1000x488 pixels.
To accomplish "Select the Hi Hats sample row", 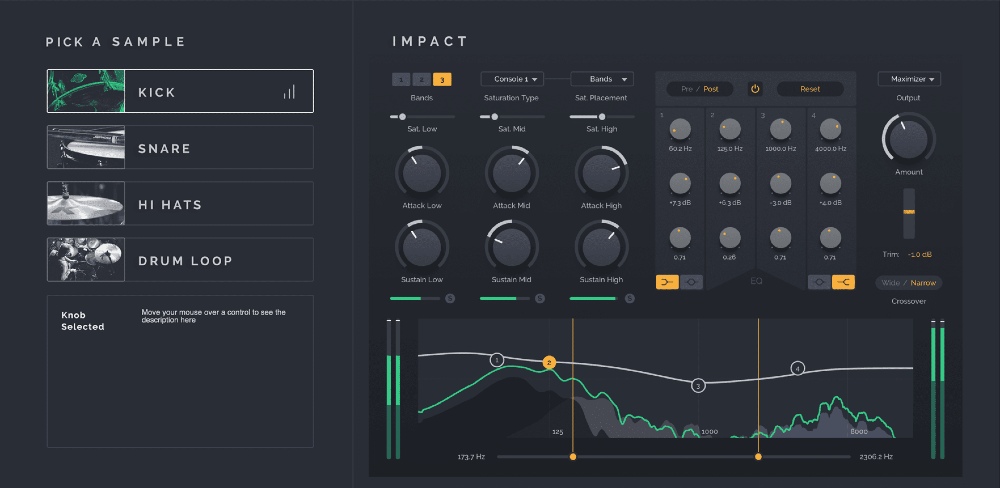I will coord(180,204).
